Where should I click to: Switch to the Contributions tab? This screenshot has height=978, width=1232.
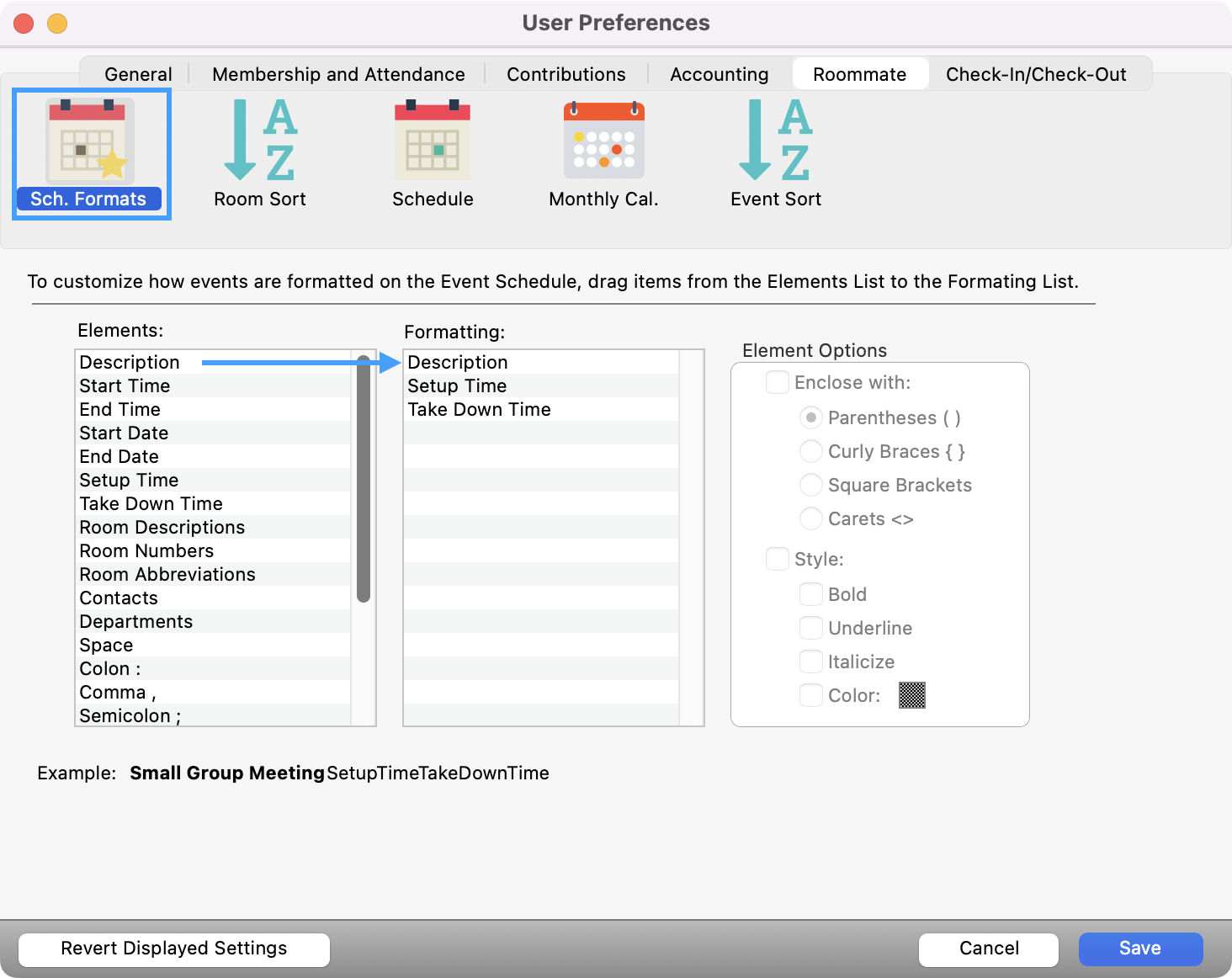click(x=566, y=74)
